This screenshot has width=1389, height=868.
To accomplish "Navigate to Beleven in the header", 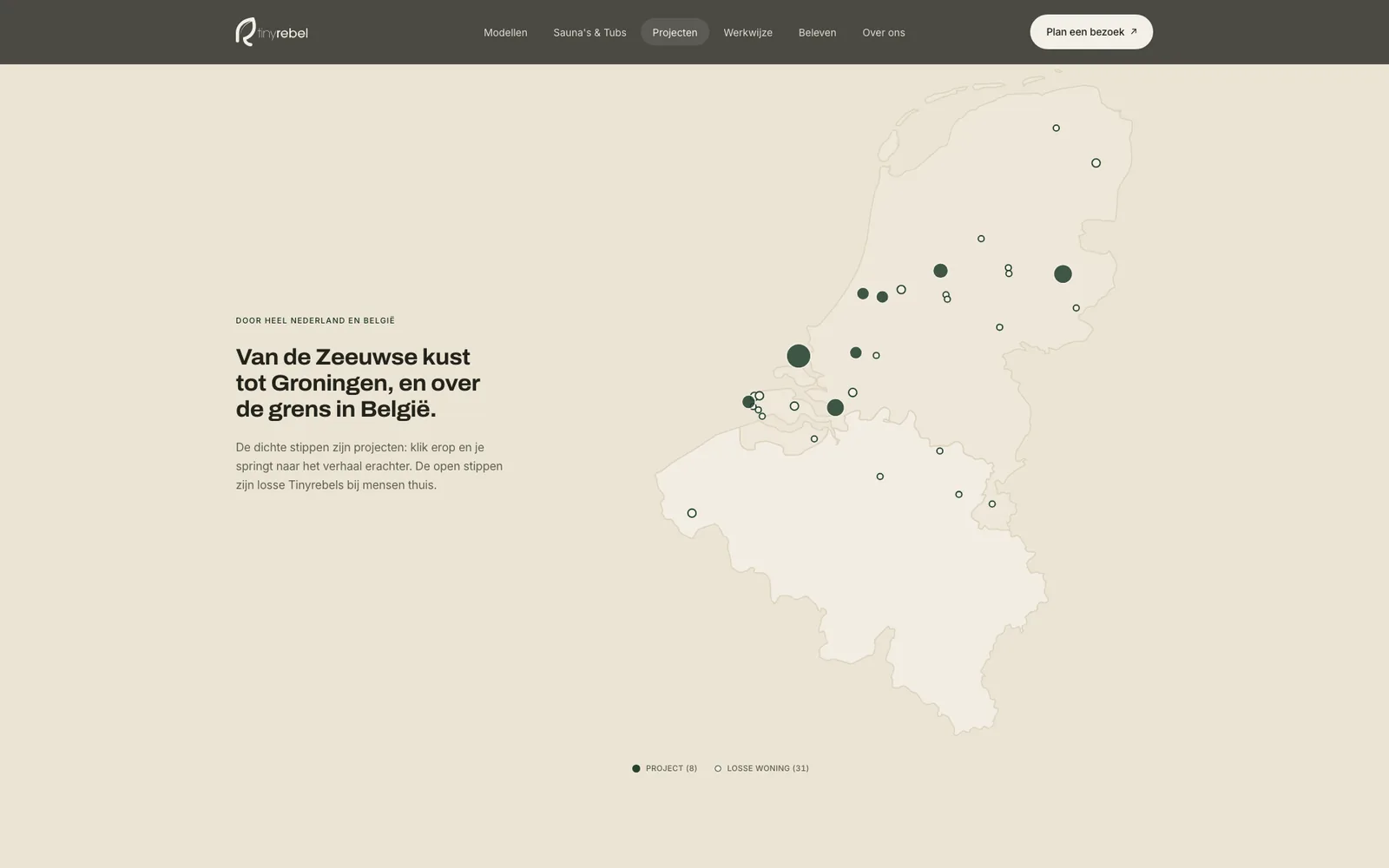I will pos(817,32).
